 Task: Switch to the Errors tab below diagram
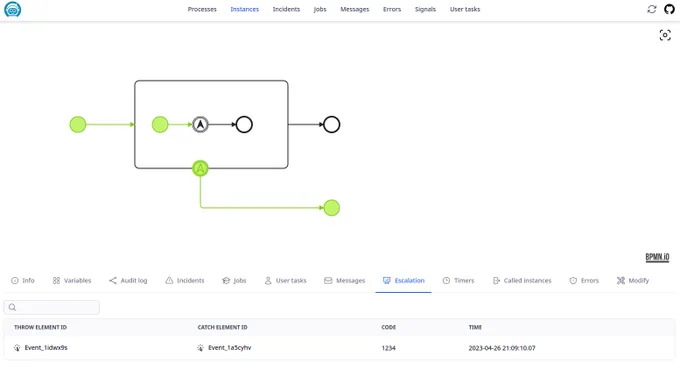[584, 281]
